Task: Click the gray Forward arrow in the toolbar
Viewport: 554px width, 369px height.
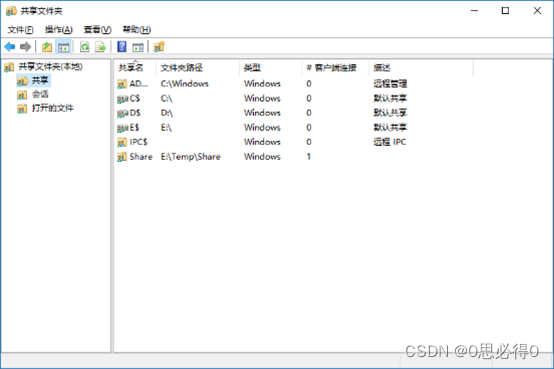Action: [x=25, y=47]
